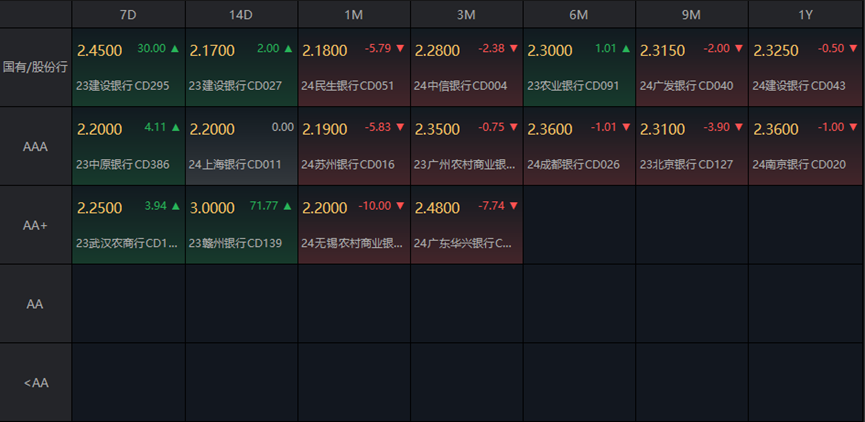This screenshot has width=865, height=422.
Task: Click the green up arrow beside 1.01
Action: [x=626, y=49]
